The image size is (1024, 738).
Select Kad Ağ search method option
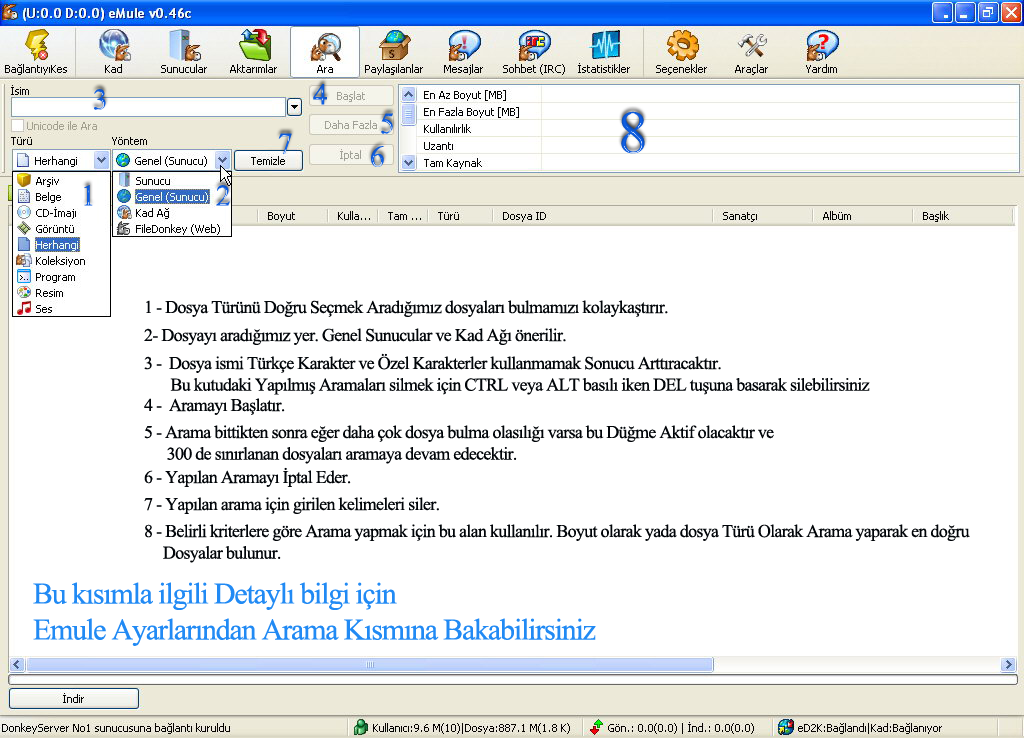coord(172,213)
